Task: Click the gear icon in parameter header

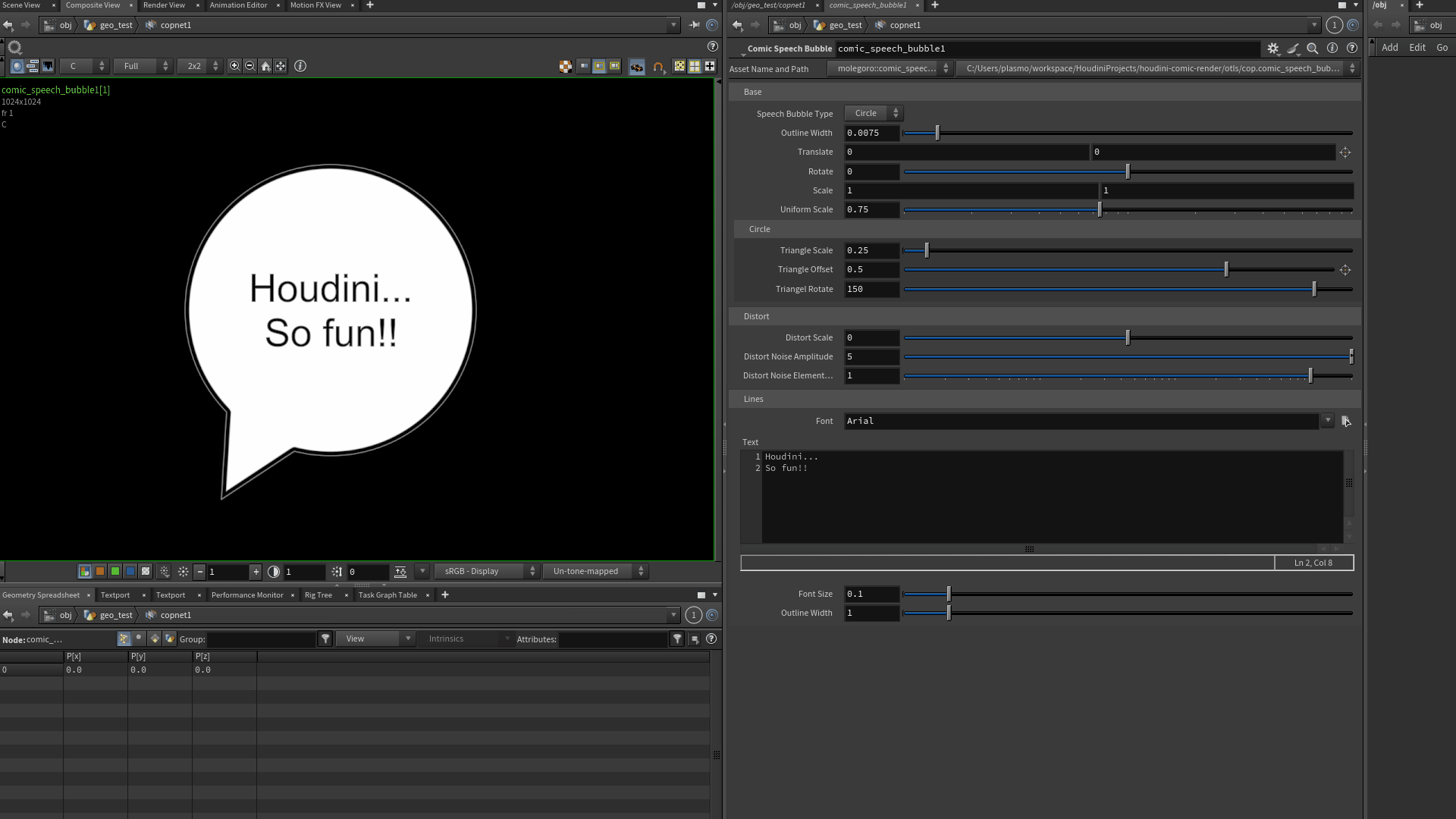Action: pyautogui.click(x=1273, y=49)
